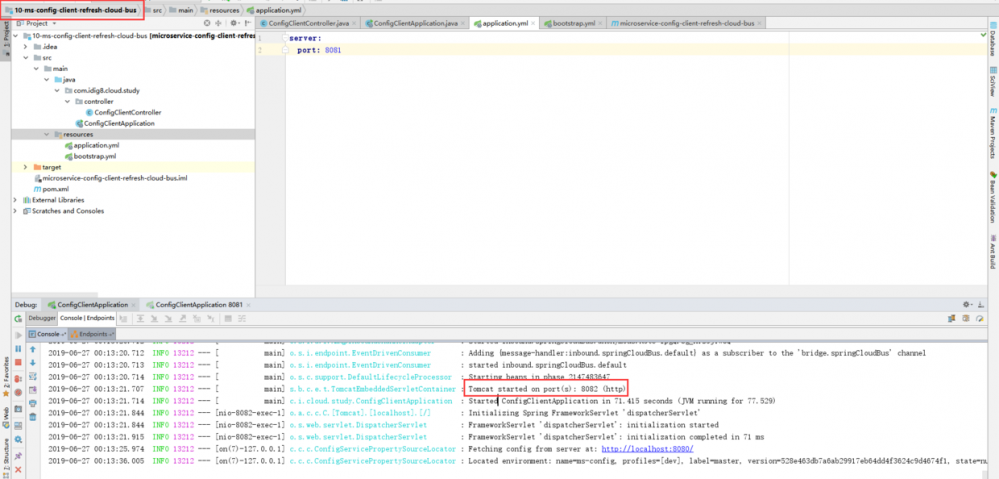Select the Debugger tab
999x479 pixels.
(x=43, y=318)
